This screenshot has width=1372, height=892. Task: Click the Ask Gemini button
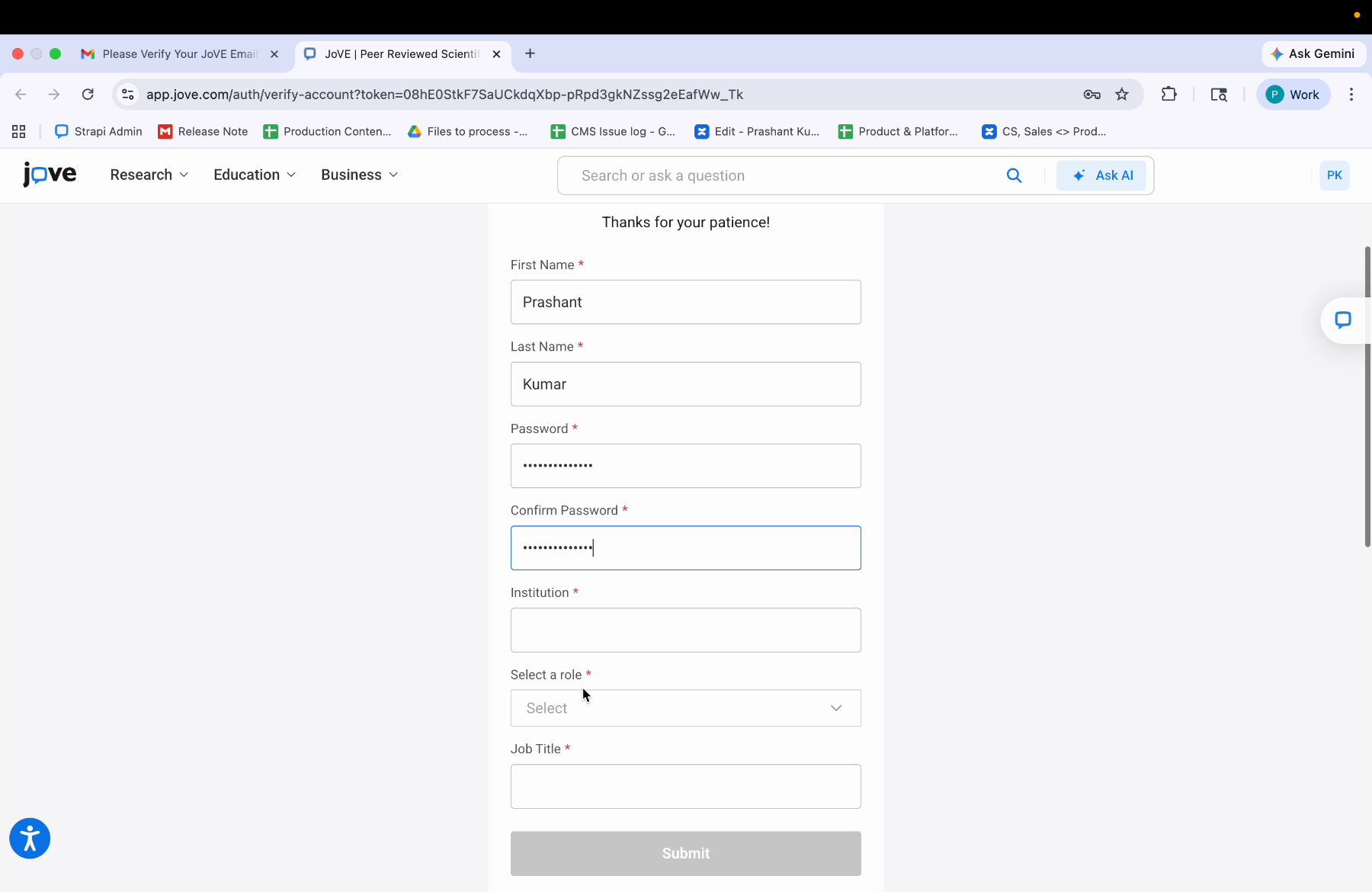(1313, 53)
